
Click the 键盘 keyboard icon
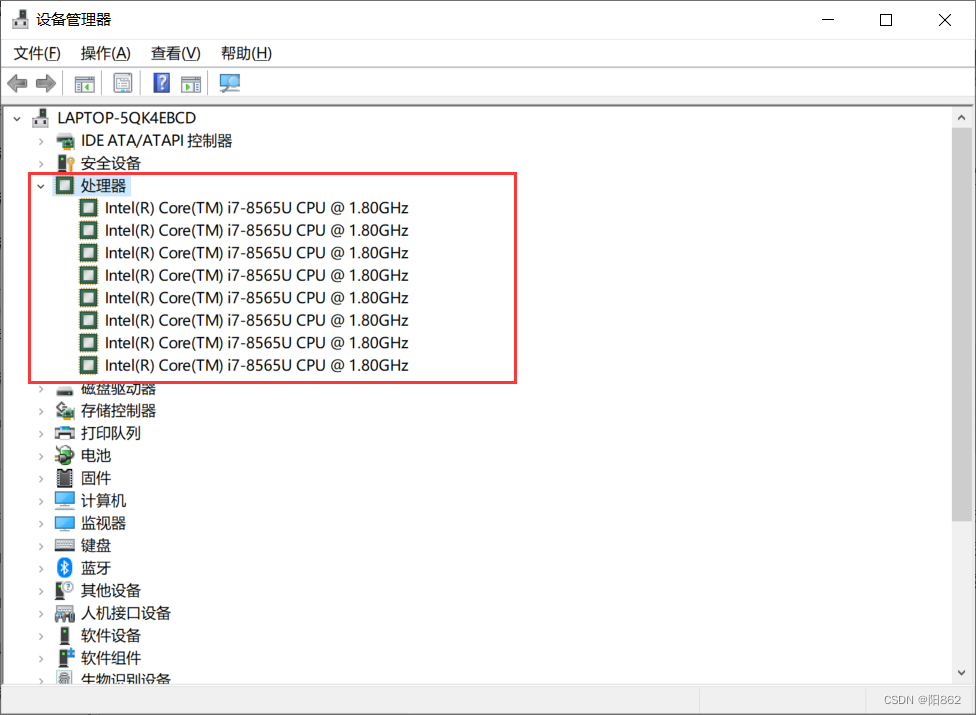(x=65, y=545)
